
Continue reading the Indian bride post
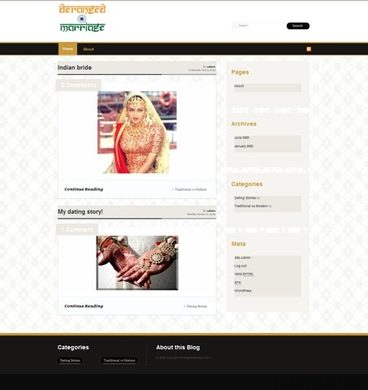tap(84, 189)
